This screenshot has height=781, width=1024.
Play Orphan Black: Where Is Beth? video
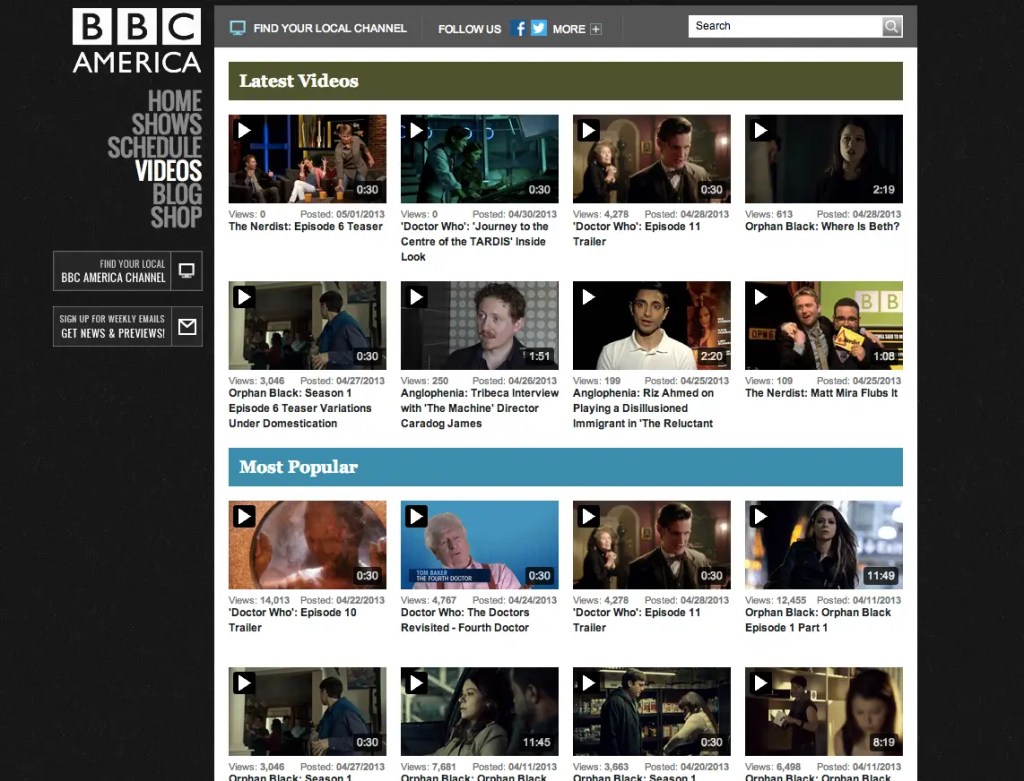(x=760, y=130)
